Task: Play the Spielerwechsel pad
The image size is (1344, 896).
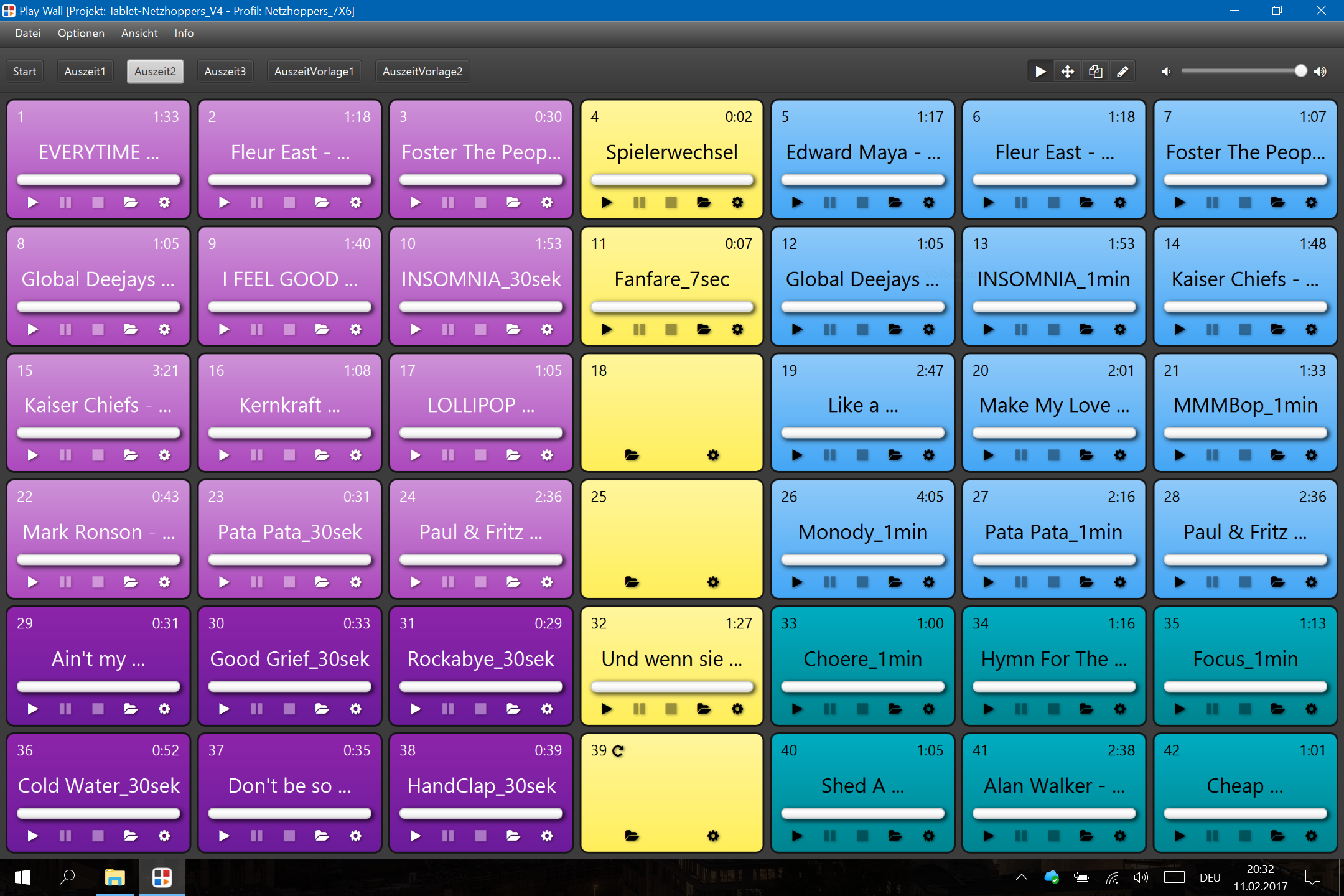Action: point(607,202)
